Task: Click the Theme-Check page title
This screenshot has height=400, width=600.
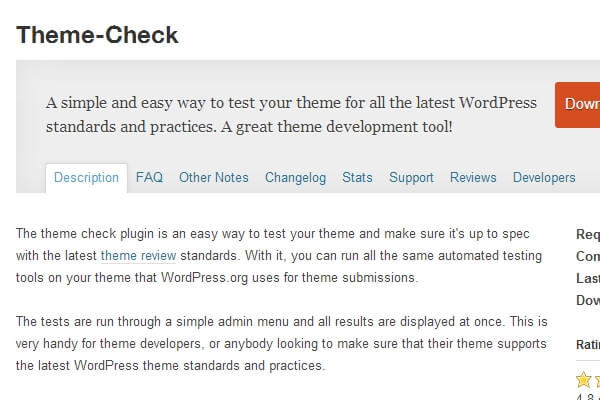Action: pos(97,35)
